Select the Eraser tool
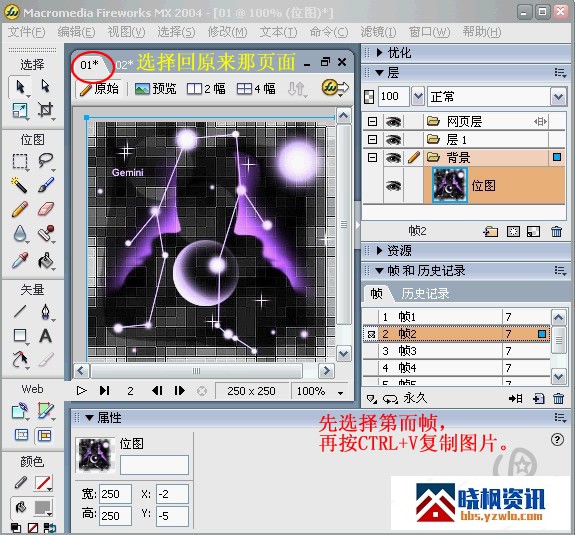Screen dimensions: 575x535 coord(45,209)
